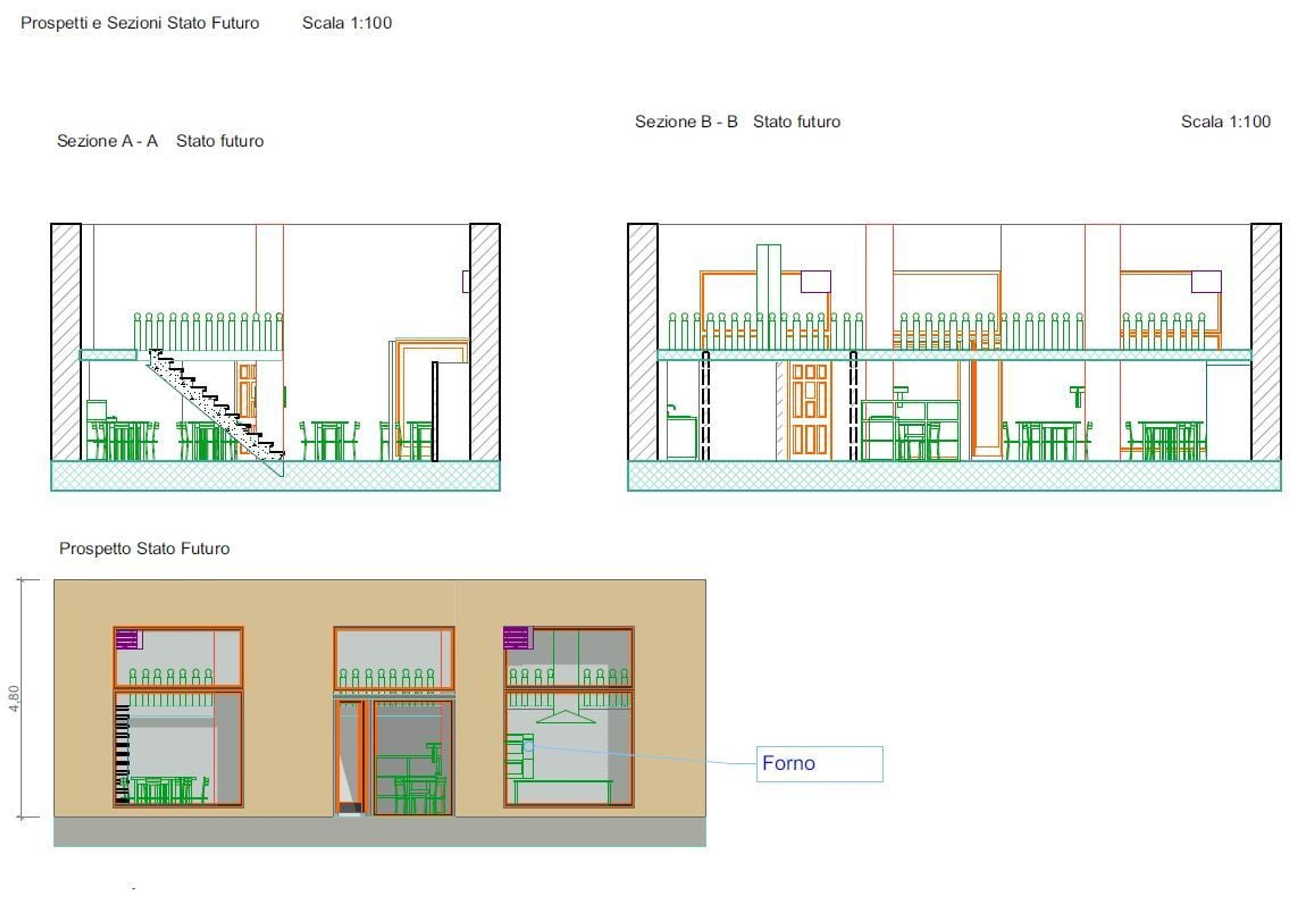The height and width of the screenshot is (905, 1316).
Task: Select the sink fixture in Sezione B-B
Action: (x=682, y=432)
